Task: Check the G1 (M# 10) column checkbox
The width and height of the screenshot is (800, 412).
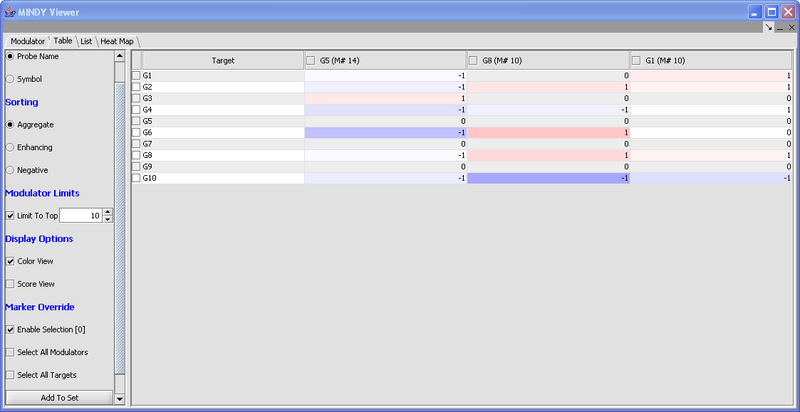Action: tap(636, 61)
